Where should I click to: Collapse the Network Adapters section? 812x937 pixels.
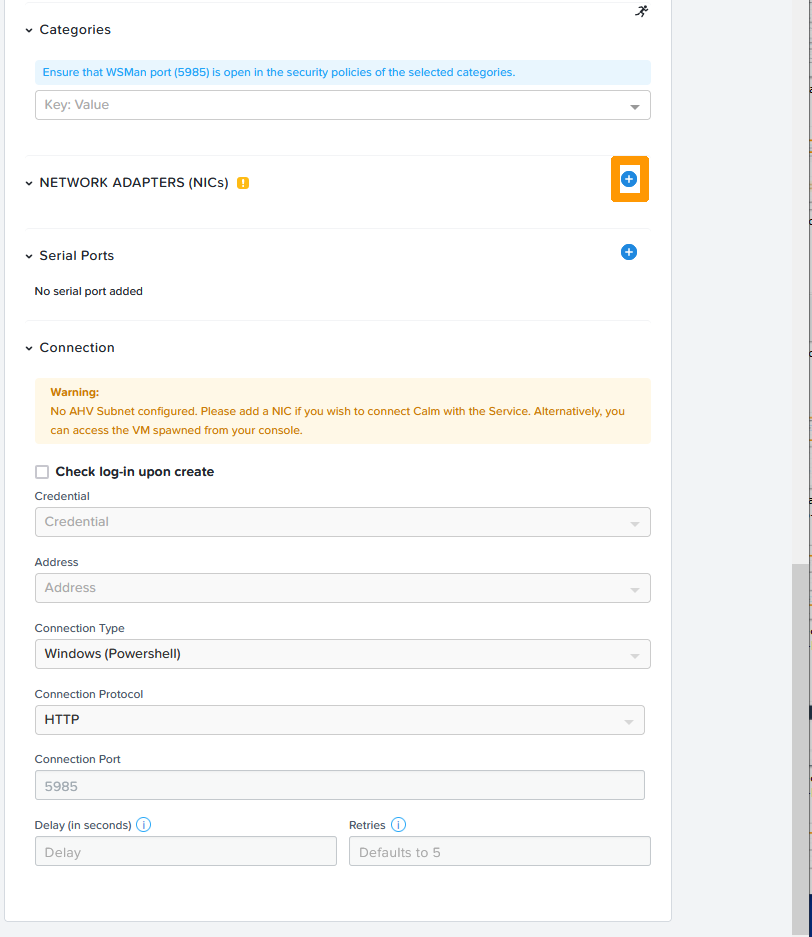tap(29, 183)
